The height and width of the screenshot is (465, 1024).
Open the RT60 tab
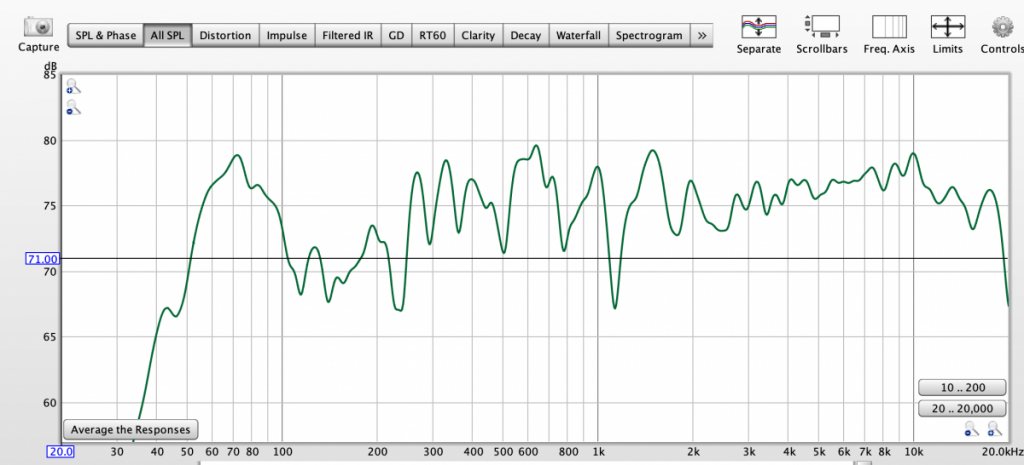(x=432, y=35)
